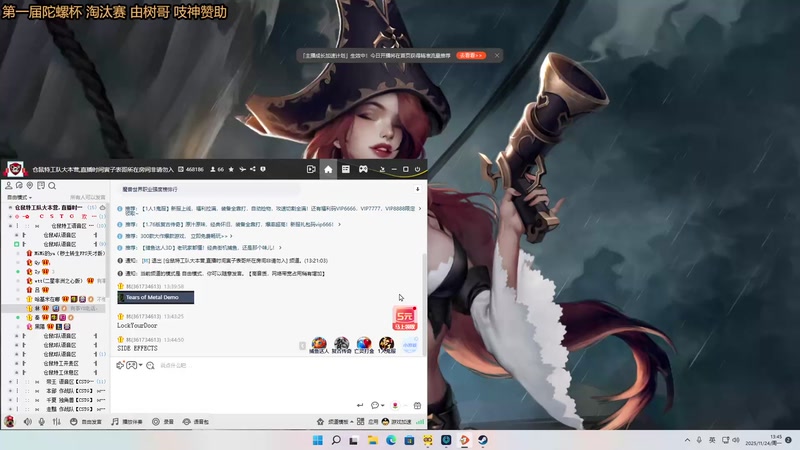Click own avatar in bottom-left corner
The height and width of the screenshot is (450, 800).
pos(9,421)
